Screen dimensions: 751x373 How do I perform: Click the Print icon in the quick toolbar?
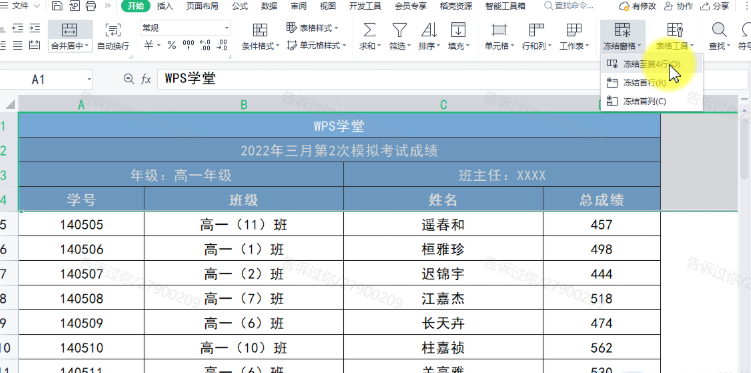(x=91, y=6)
